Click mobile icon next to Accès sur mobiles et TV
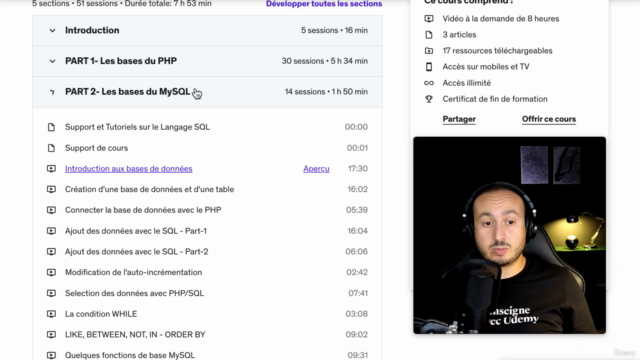This screenshot has width=640, height=360. [x=429, y=67]
